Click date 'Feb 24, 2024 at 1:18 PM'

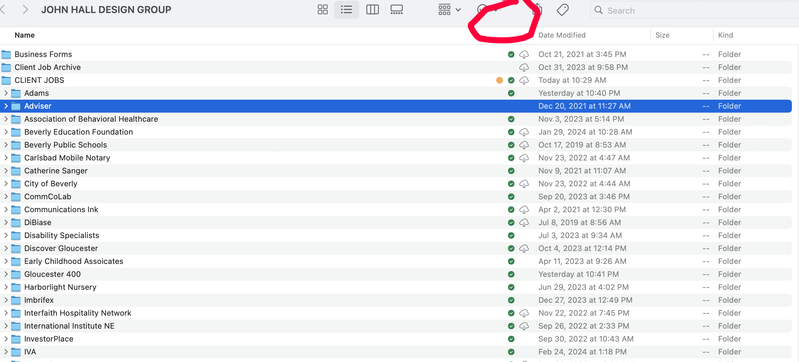(583, 352)
